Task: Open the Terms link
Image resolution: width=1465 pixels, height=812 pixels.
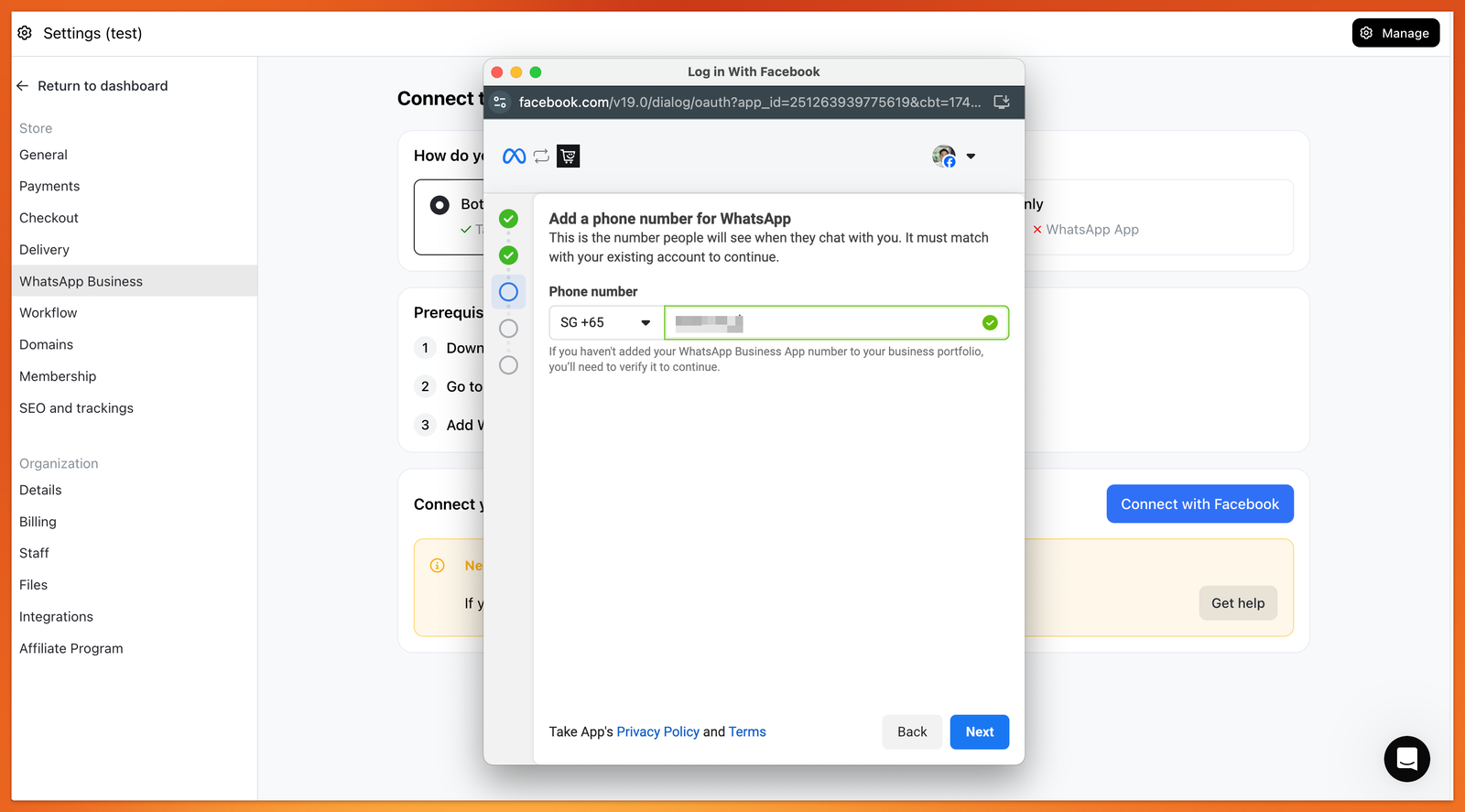Action: [x=747, y=732]
